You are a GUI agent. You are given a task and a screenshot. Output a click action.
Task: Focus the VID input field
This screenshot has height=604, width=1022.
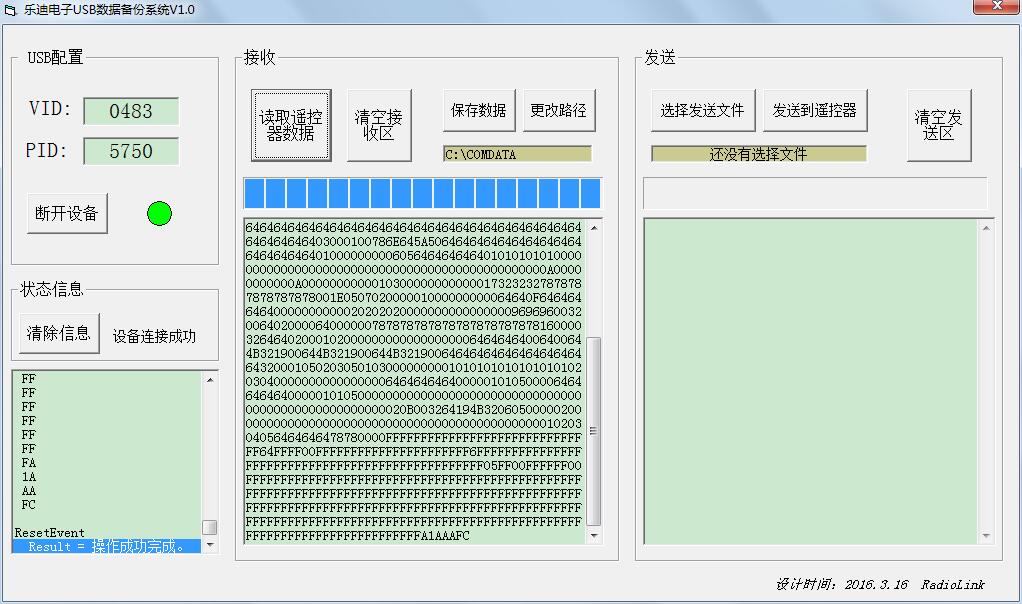tap(131, 111)
